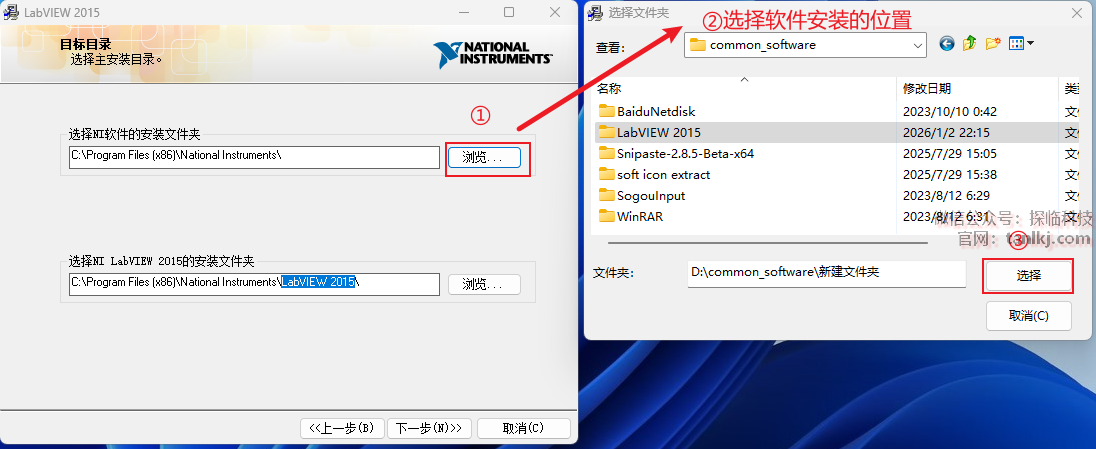Click the 2025/7/29 15:38 date cell
Viewport: 1096px width, 449px height.
coord(949,174)
